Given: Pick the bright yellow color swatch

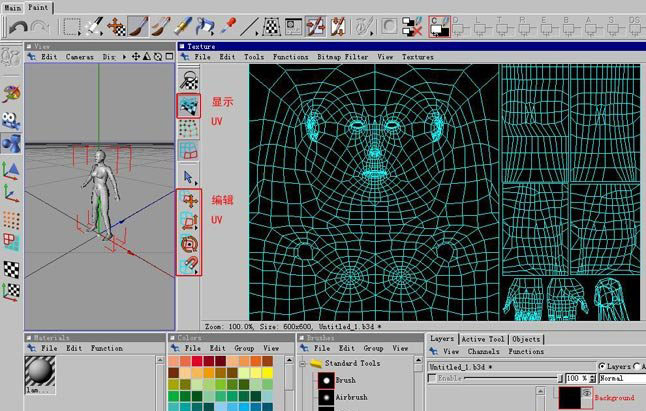Looking at the screenshot, I should click(x=267, y=373).
